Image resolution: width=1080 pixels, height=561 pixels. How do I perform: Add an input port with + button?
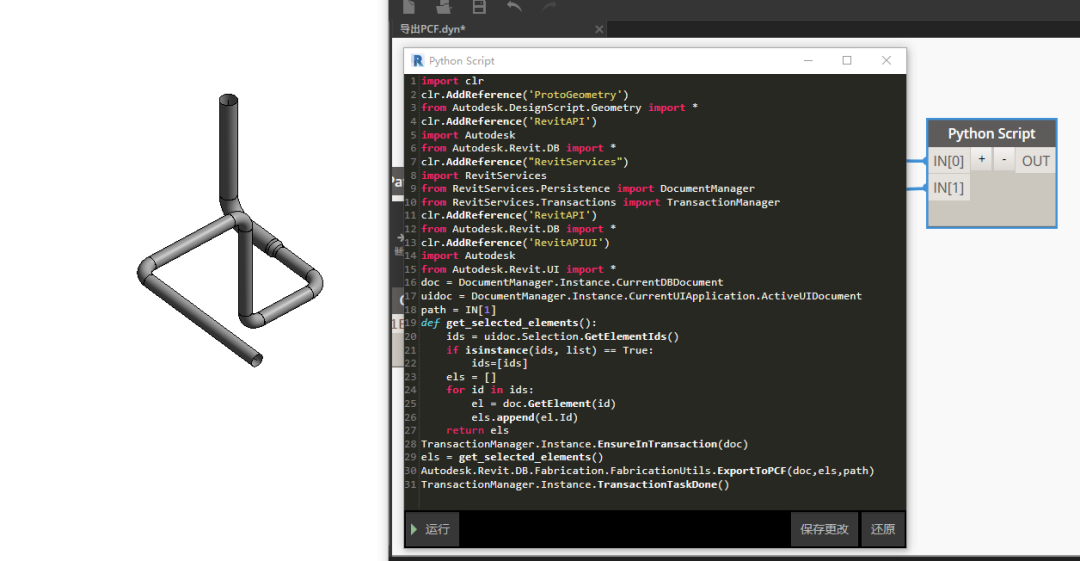(982, 160)
